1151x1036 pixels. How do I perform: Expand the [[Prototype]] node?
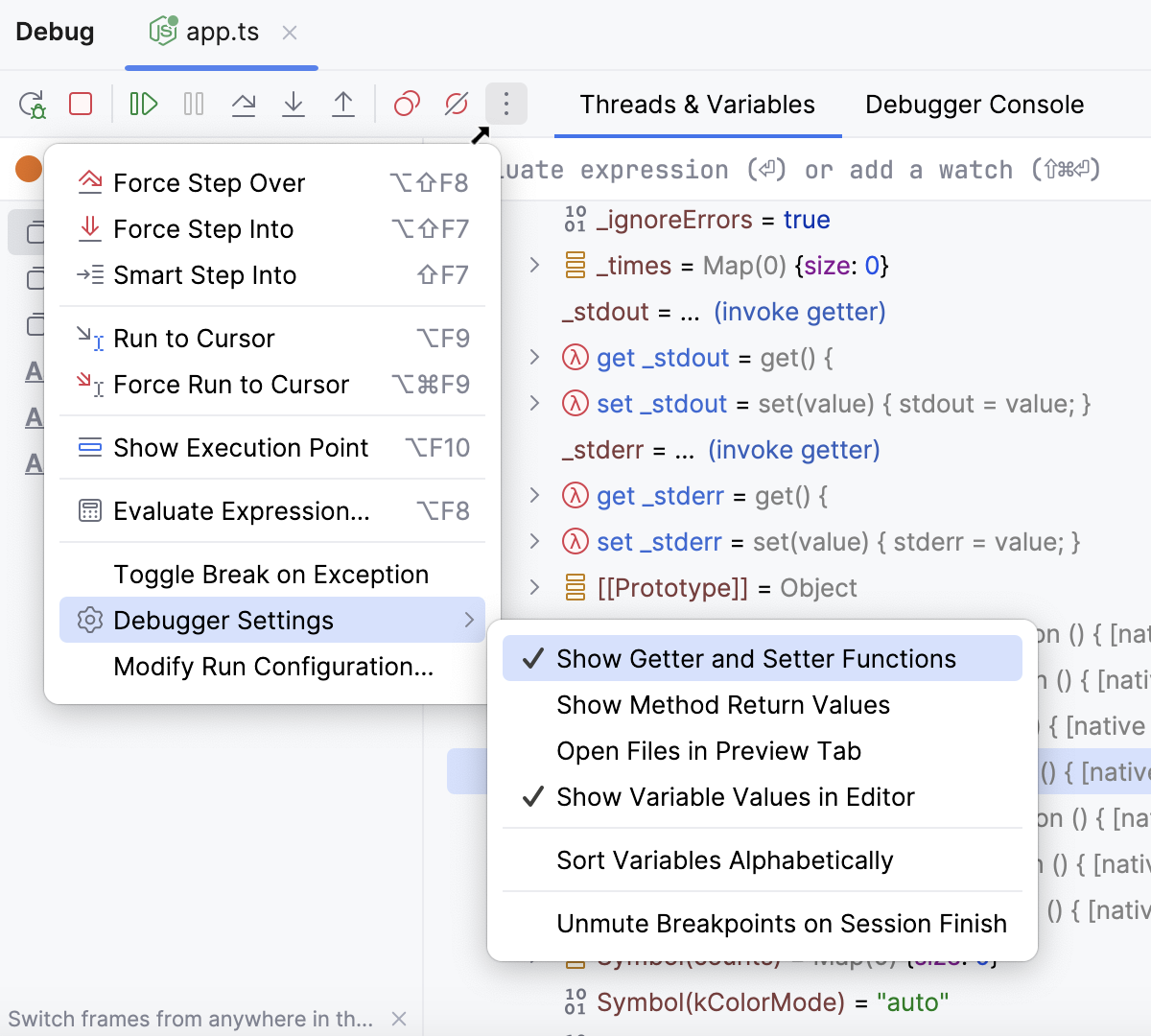point(535,588)
